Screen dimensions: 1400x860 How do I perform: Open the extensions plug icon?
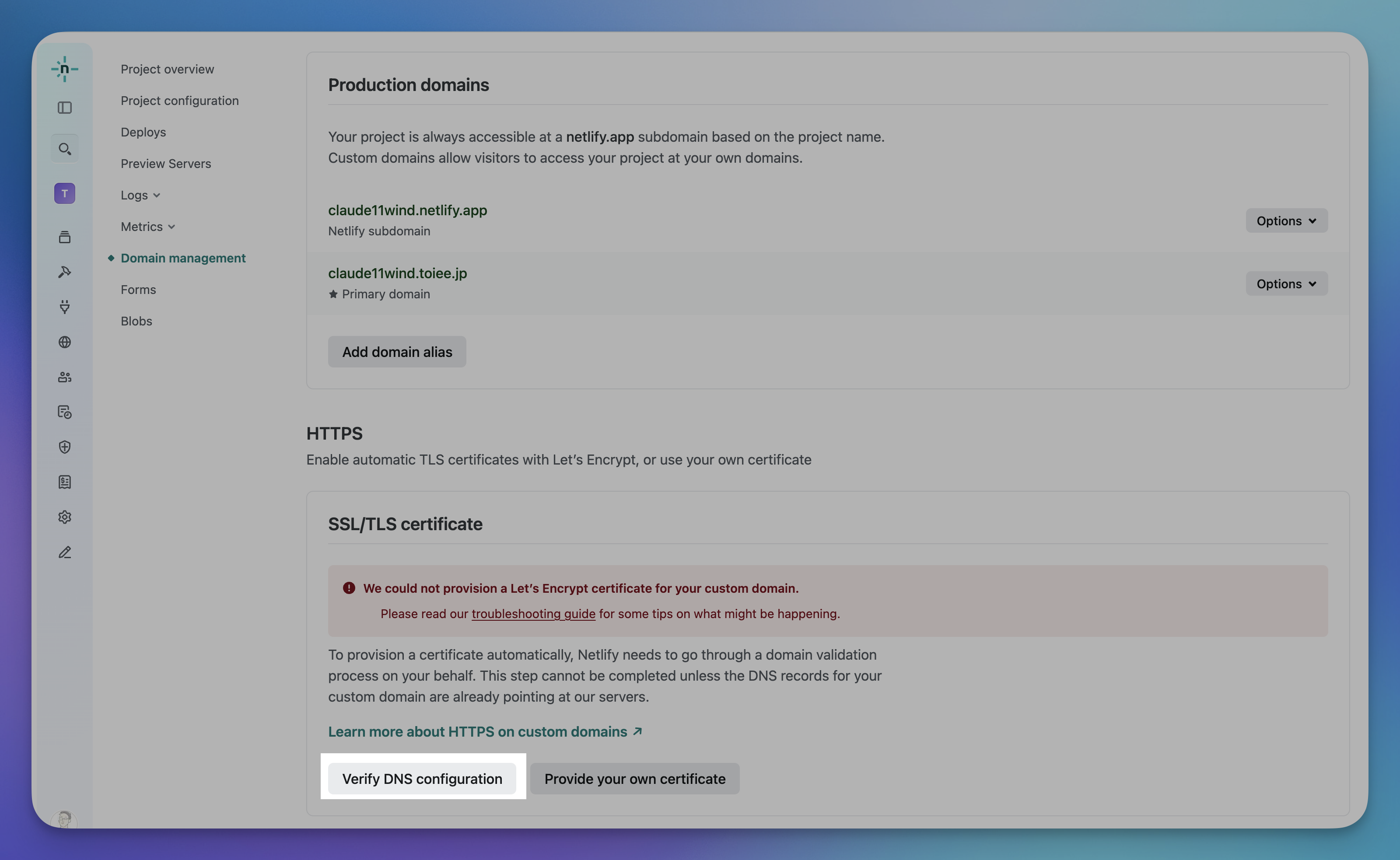pyautogui.click(x=64, y=307)
